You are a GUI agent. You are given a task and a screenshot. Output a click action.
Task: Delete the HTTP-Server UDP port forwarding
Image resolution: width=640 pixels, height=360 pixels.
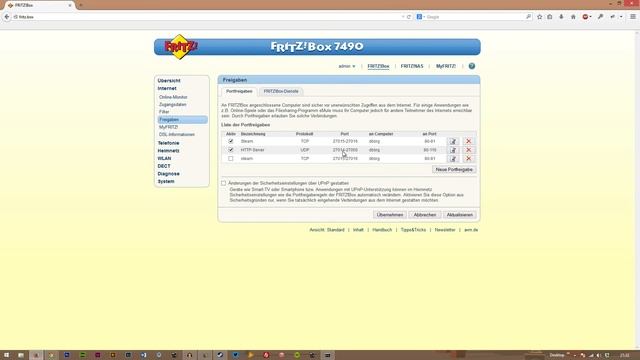tap(469, 150)
